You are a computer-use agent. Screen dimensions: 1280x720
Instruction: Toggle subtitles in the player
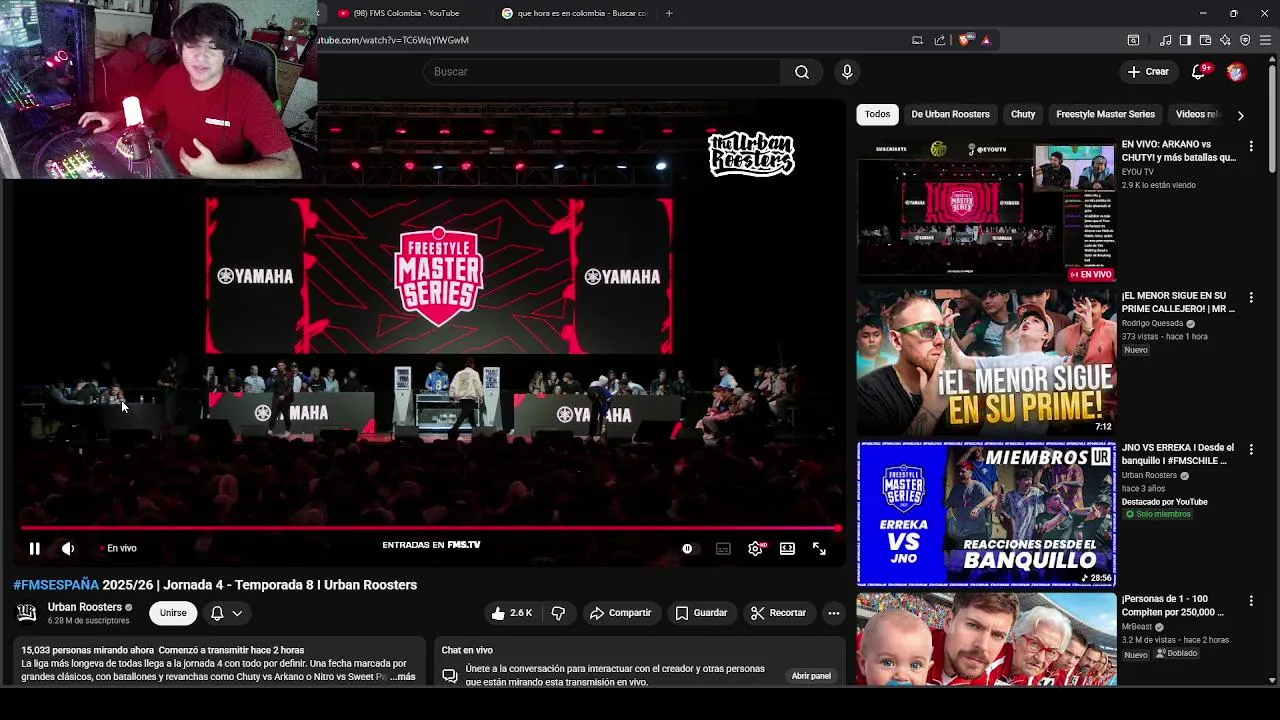point(723,548)
